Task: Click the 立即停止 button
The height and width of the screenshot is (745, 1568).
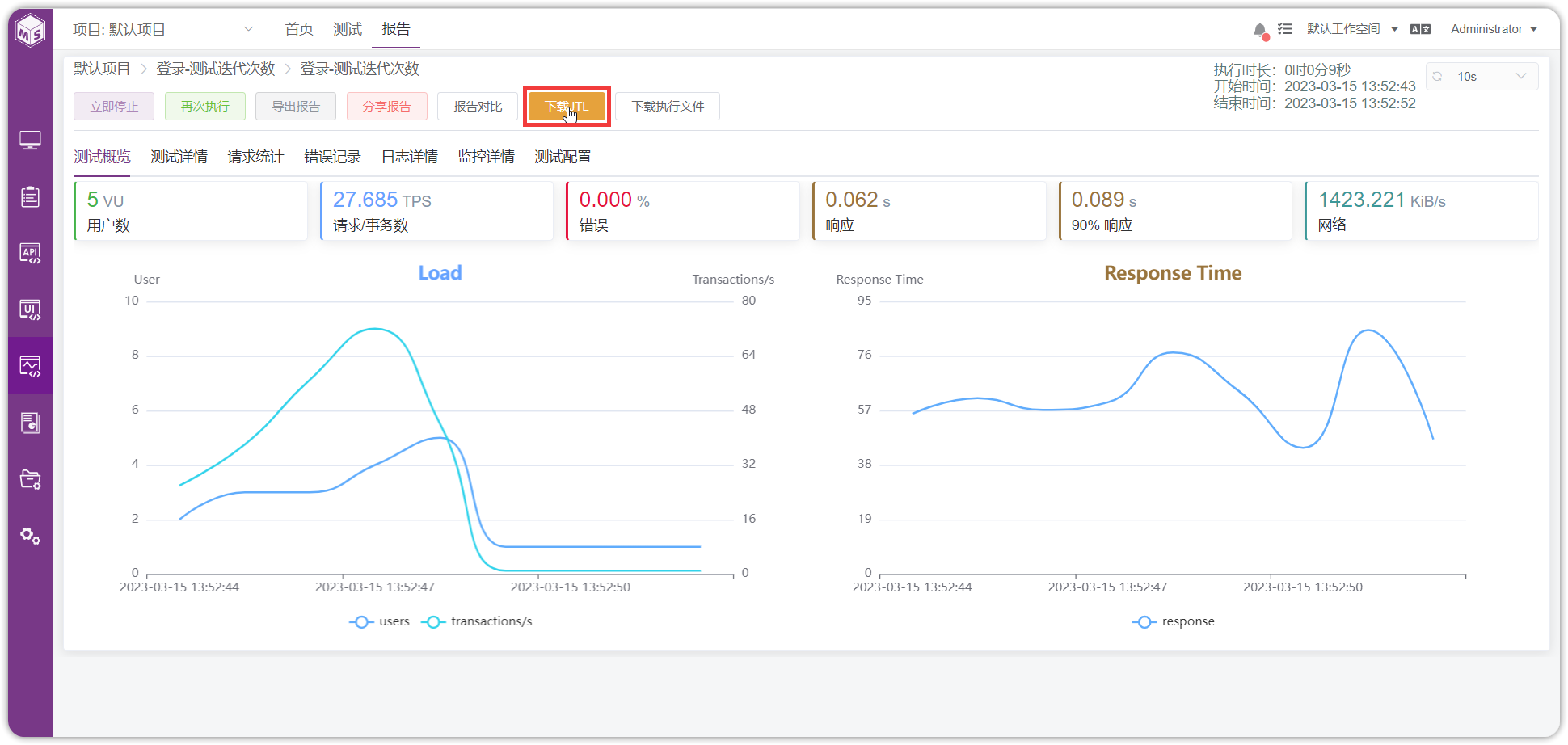Action: point(114,107)
